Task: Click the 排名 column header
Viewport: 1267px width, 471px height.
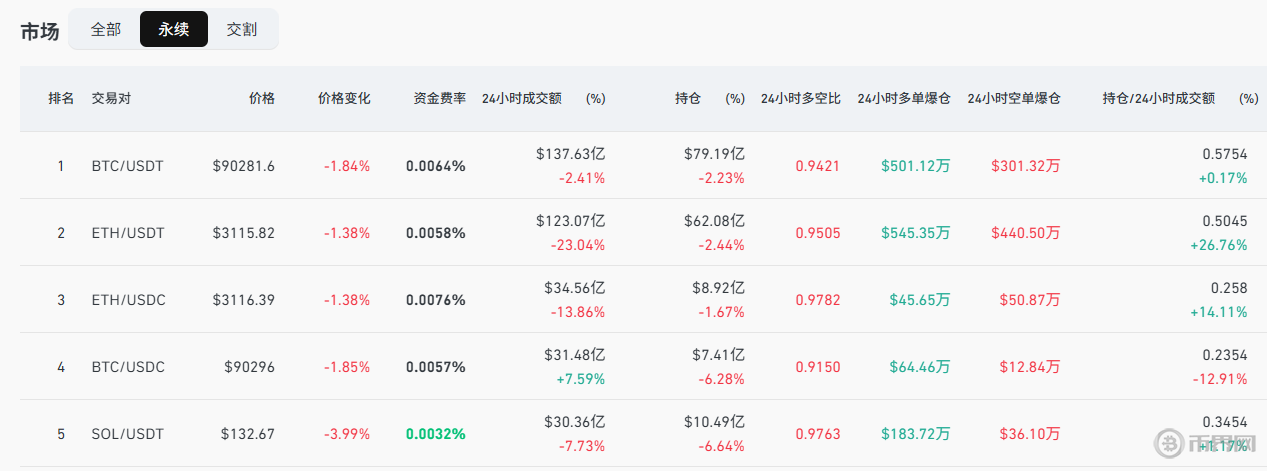Action: pyautogui.click(x=61, y=99)
